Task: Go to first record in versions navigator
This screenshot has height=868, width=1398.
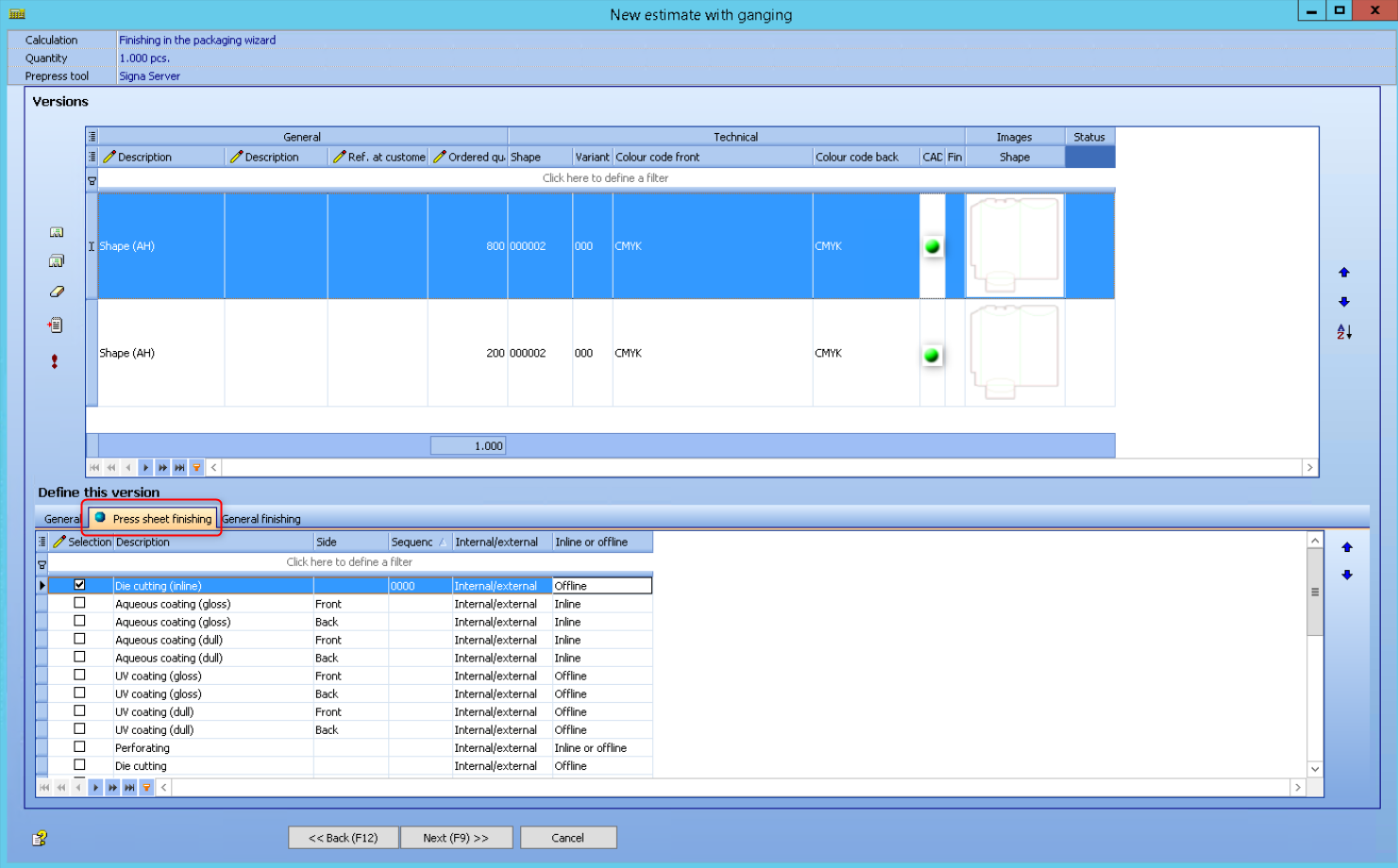Action: click(x=94, y=467)
